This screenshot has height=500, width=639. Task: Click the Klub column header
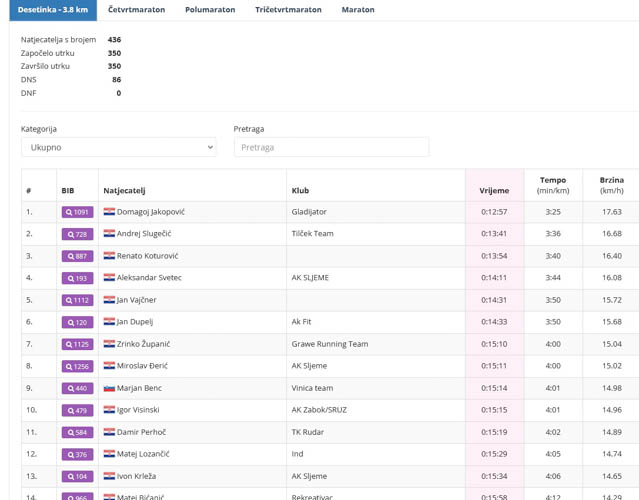pos(300,190)
